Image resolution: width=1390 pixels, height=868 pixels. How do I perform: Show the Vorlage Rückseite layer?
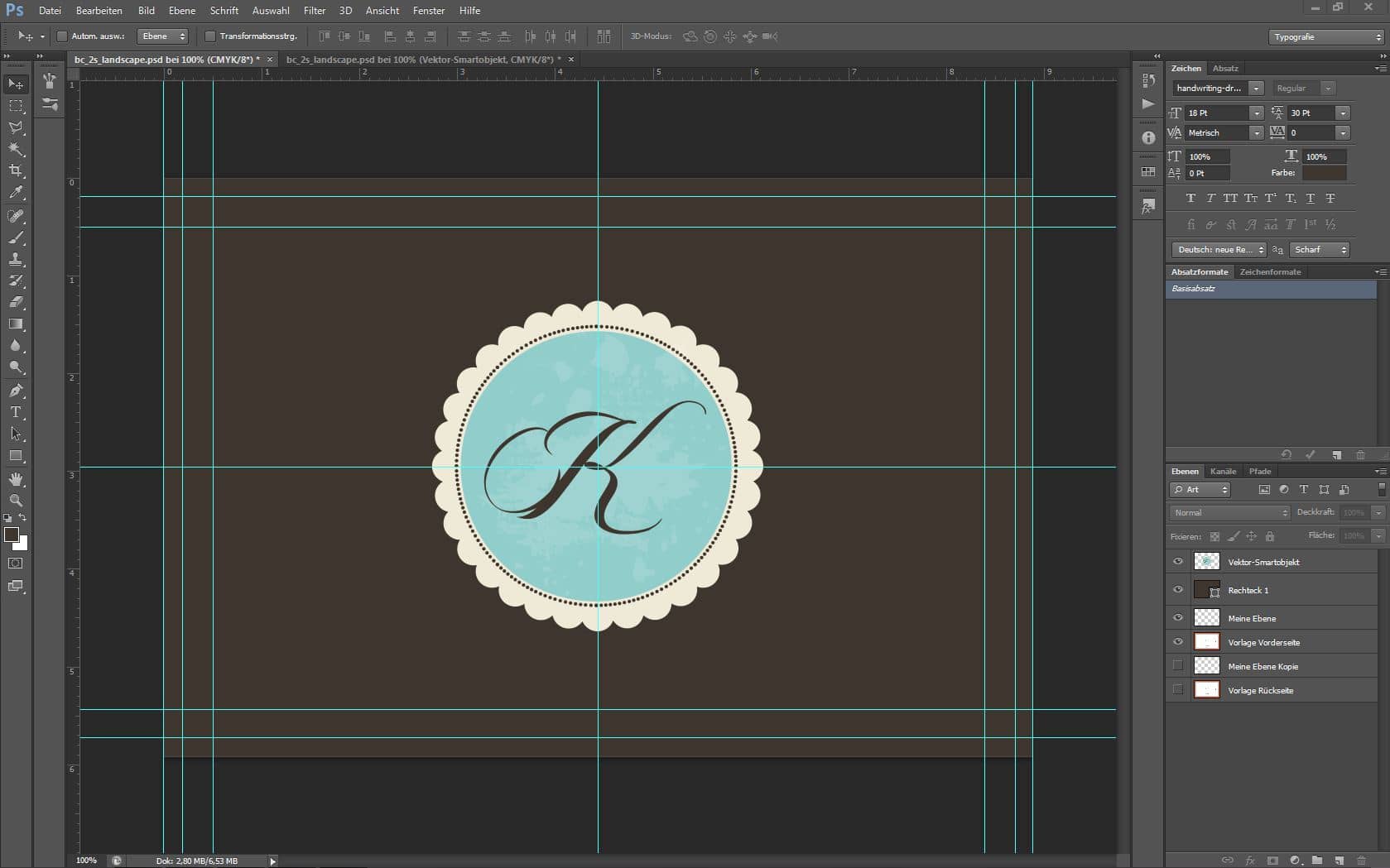click(1178, 690)
